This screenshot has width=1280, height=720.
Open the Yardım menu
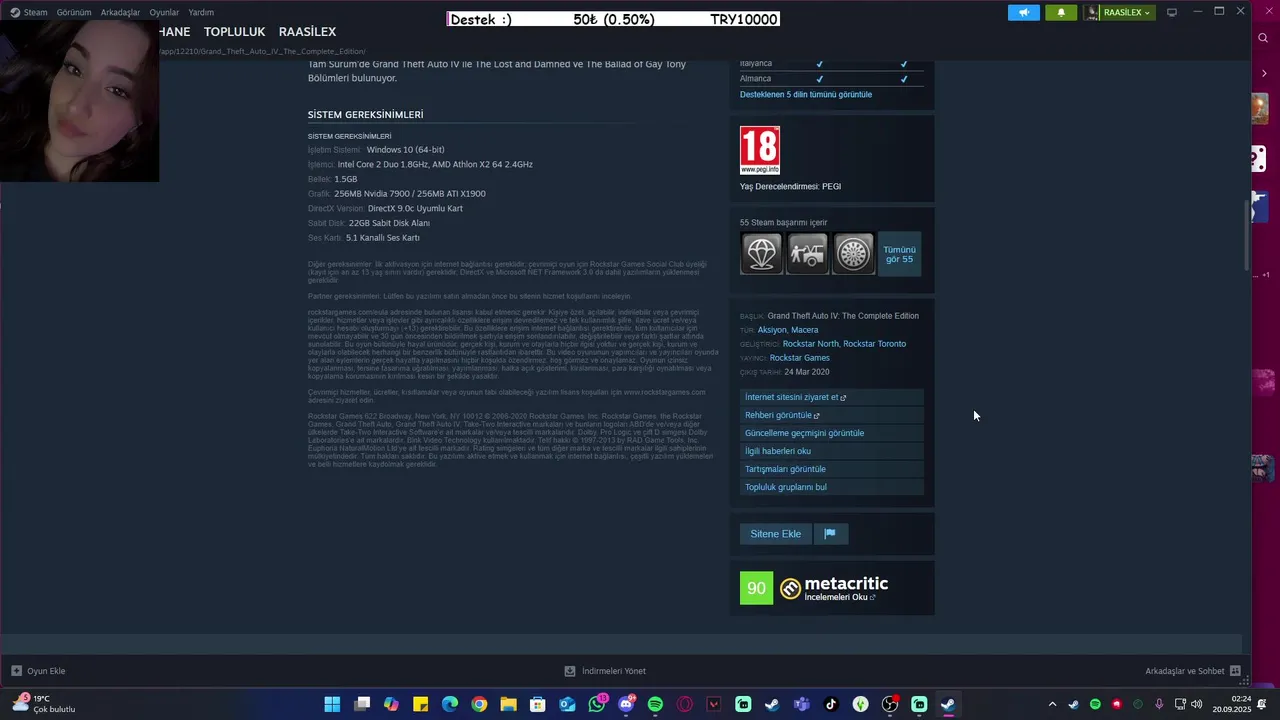(x=201, y=12)
